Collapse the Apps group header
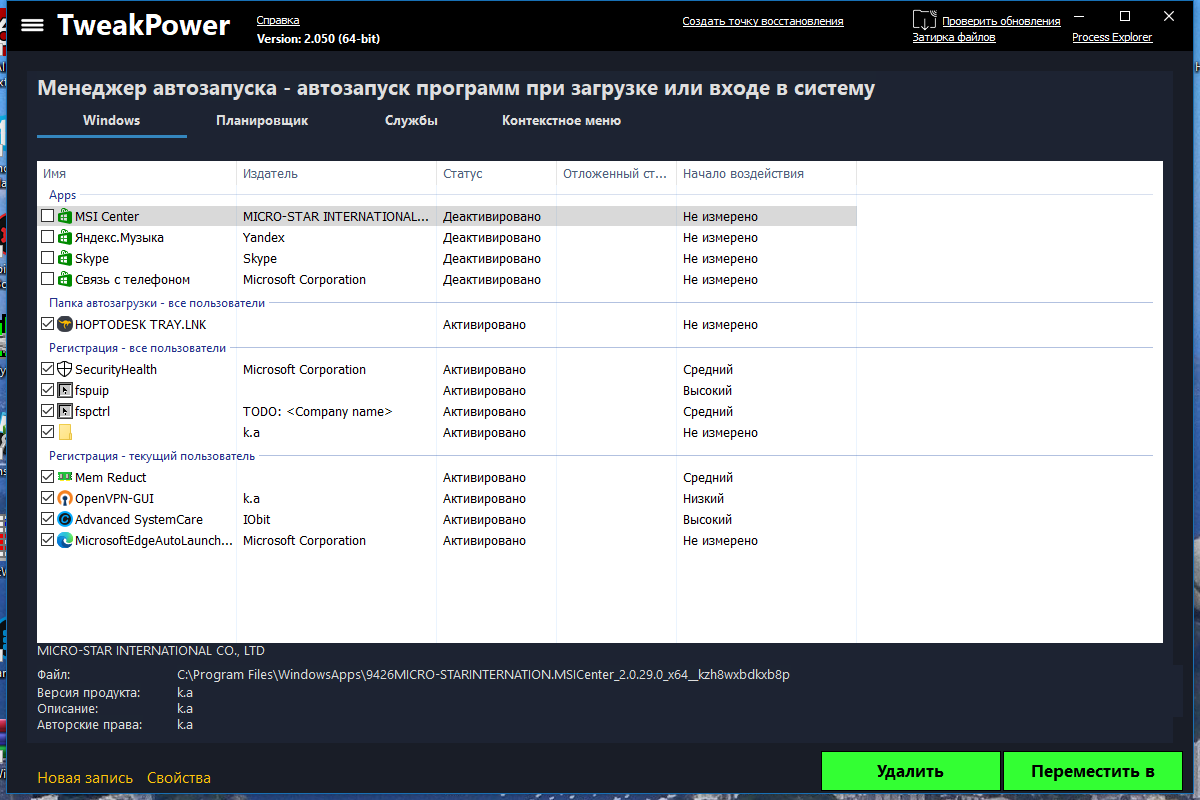1200x800 pixels. point(62,195)
